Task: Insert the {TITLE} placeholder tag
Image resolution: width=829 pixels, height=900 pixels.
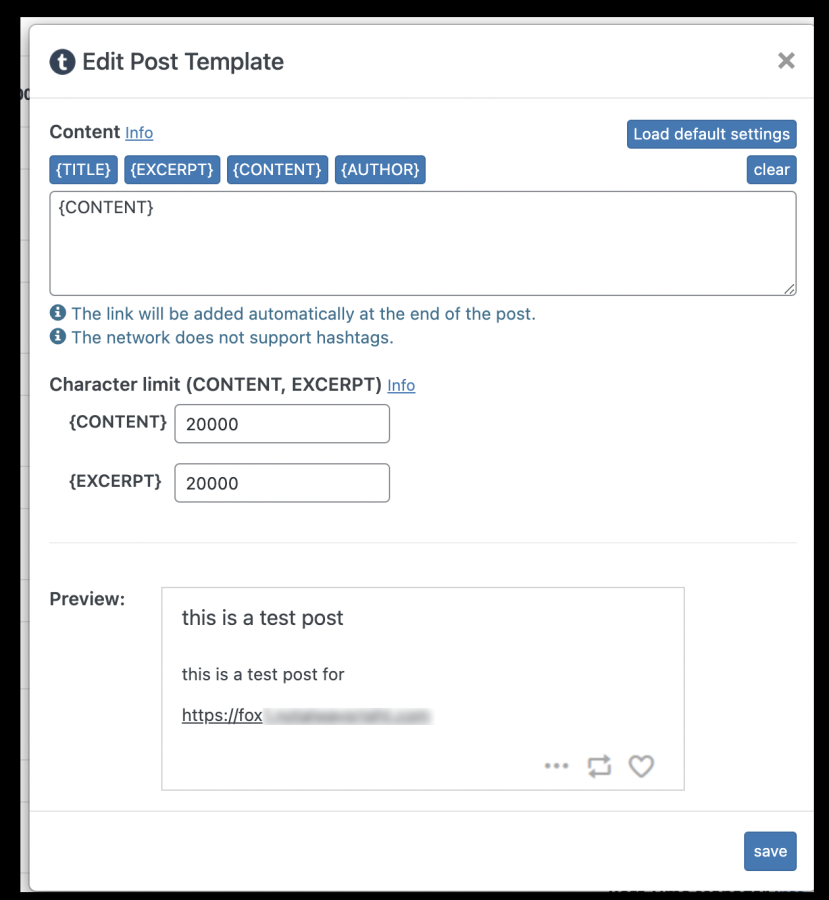Action: tap(83, 170)
